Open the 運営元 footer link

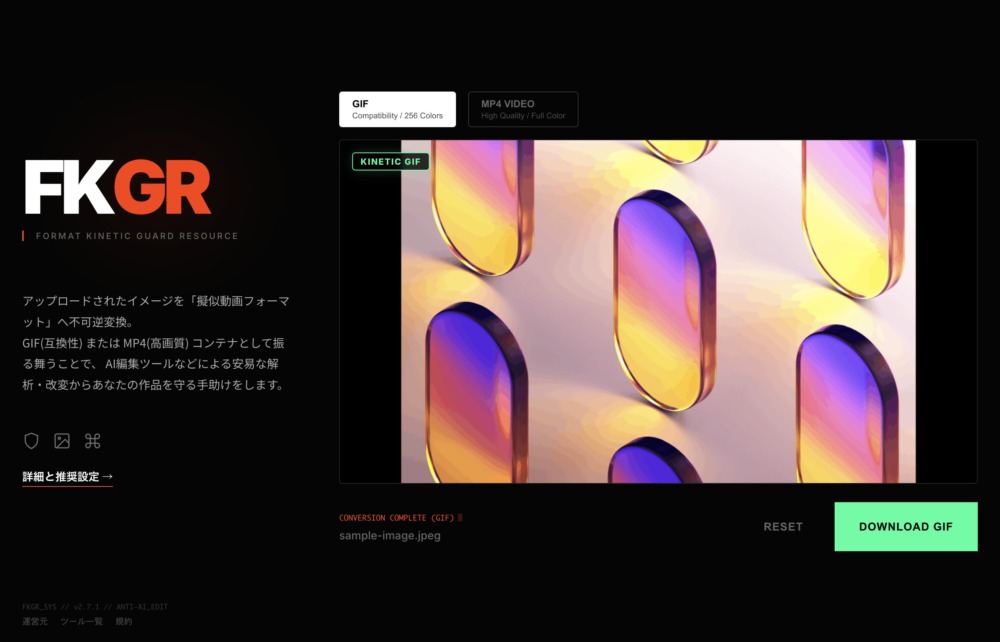pyautogui.click(x=35, y=621)
